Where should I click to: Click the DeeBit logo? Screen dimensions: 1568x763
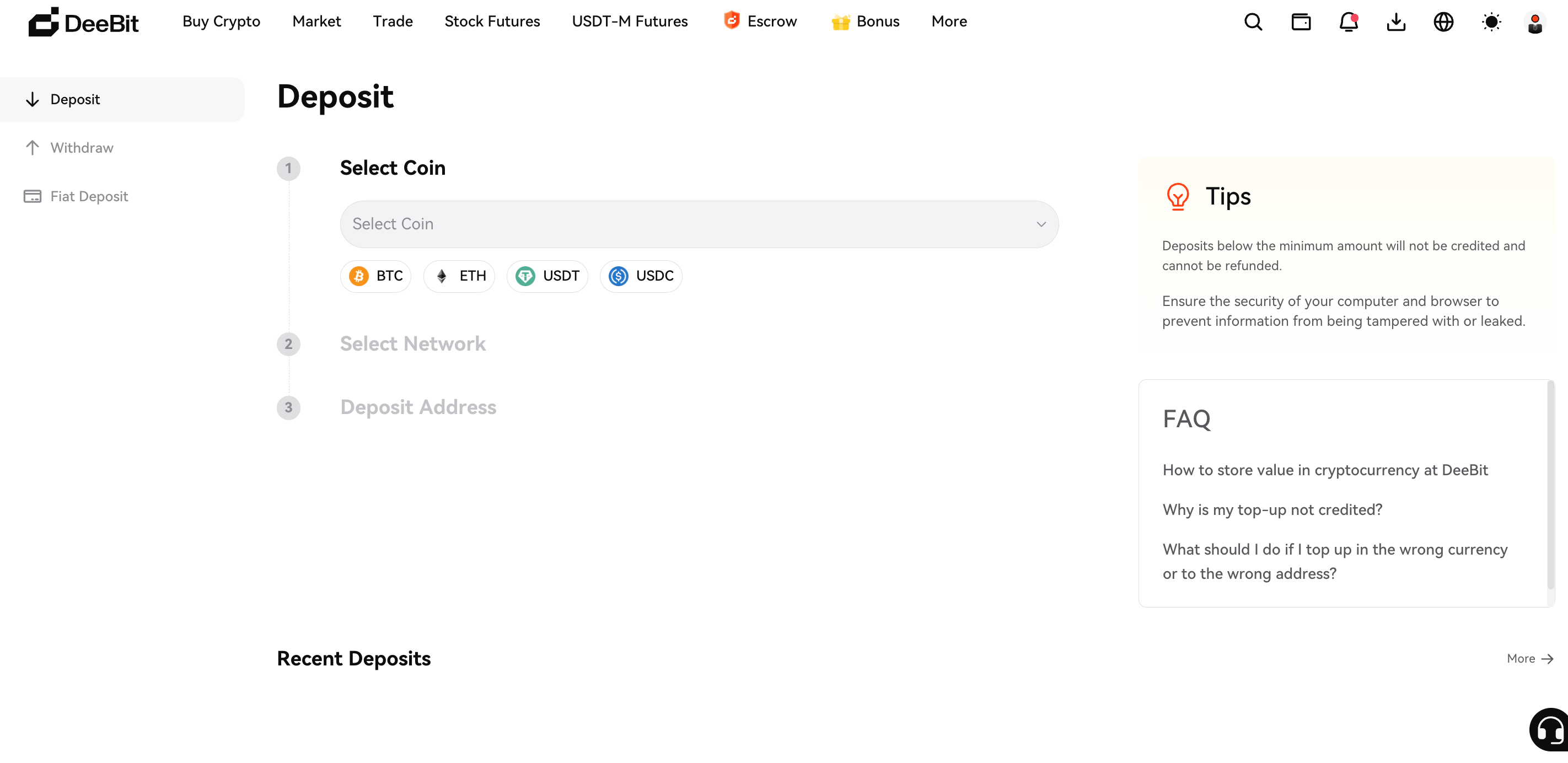click(x=83, y=23)
